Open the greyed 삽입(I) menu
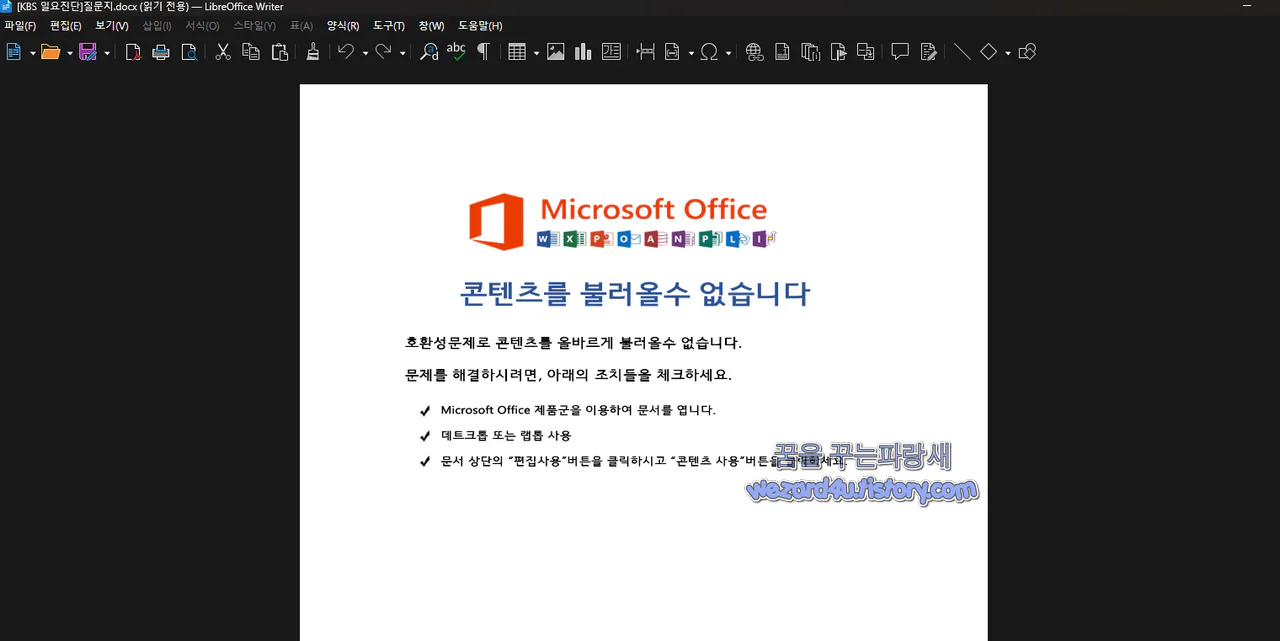Image resolution: width=1280 pixels, height=641 pixels. pyautogui.click(x=157, y=26)
